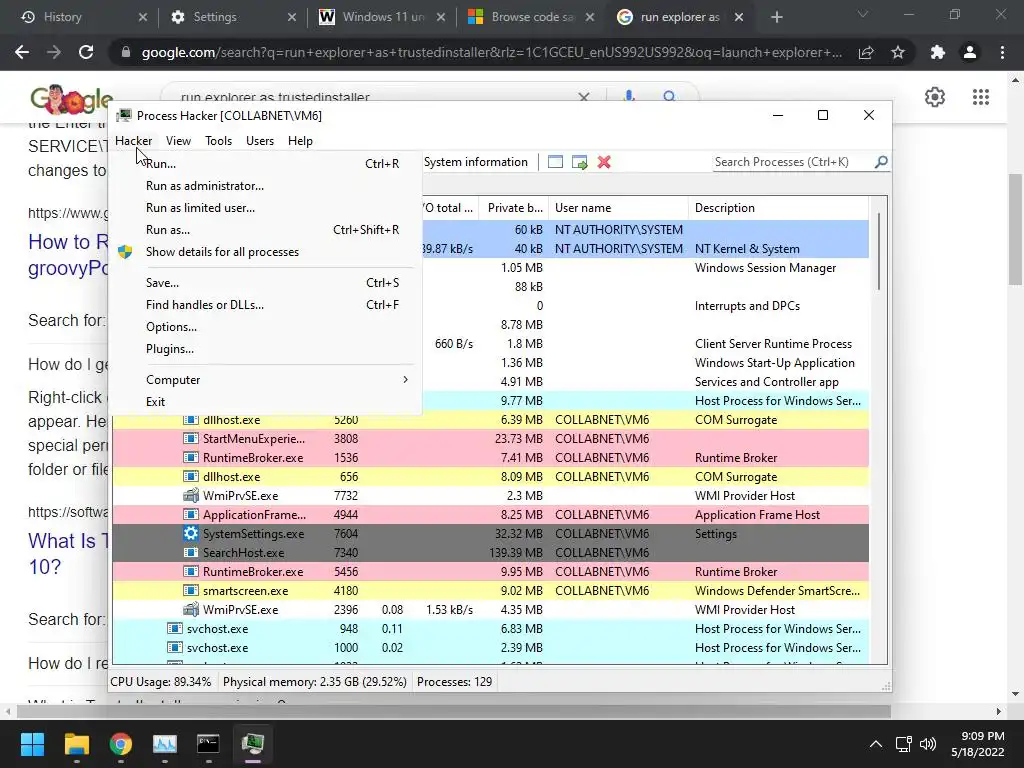Click the System information toolbar button
The width and height of the screenshot is (1024, 768).
(475, 162)
